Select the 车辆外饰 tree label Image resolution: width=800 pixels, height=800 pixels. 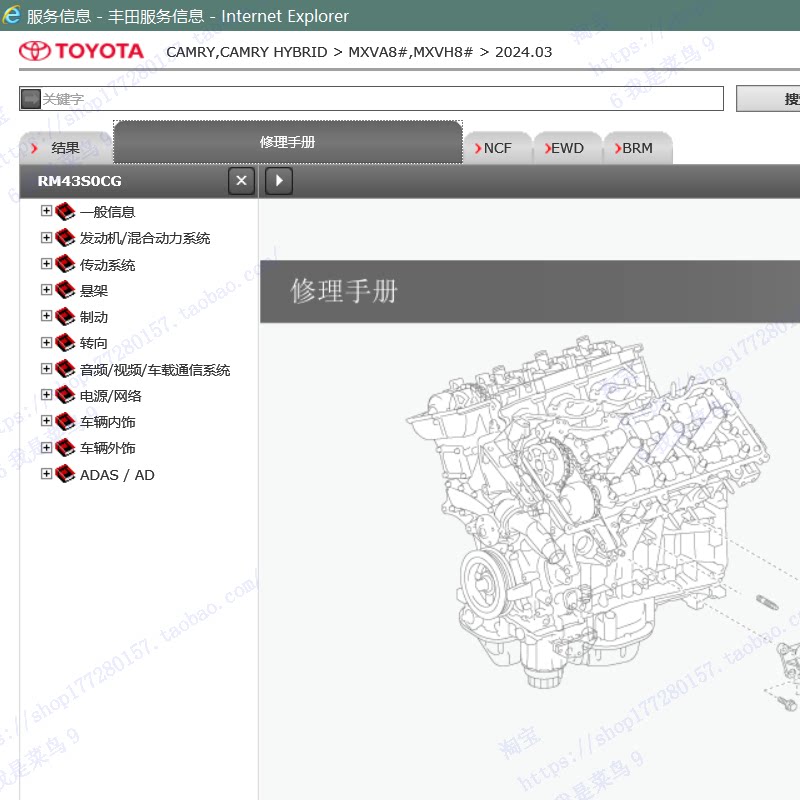click(107, 448)
